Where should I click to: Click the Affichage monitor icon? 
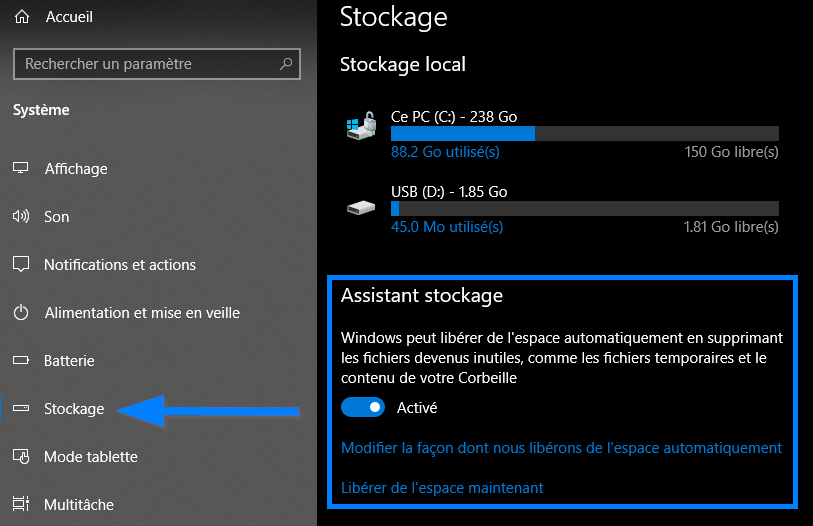(x=21, y=168)
